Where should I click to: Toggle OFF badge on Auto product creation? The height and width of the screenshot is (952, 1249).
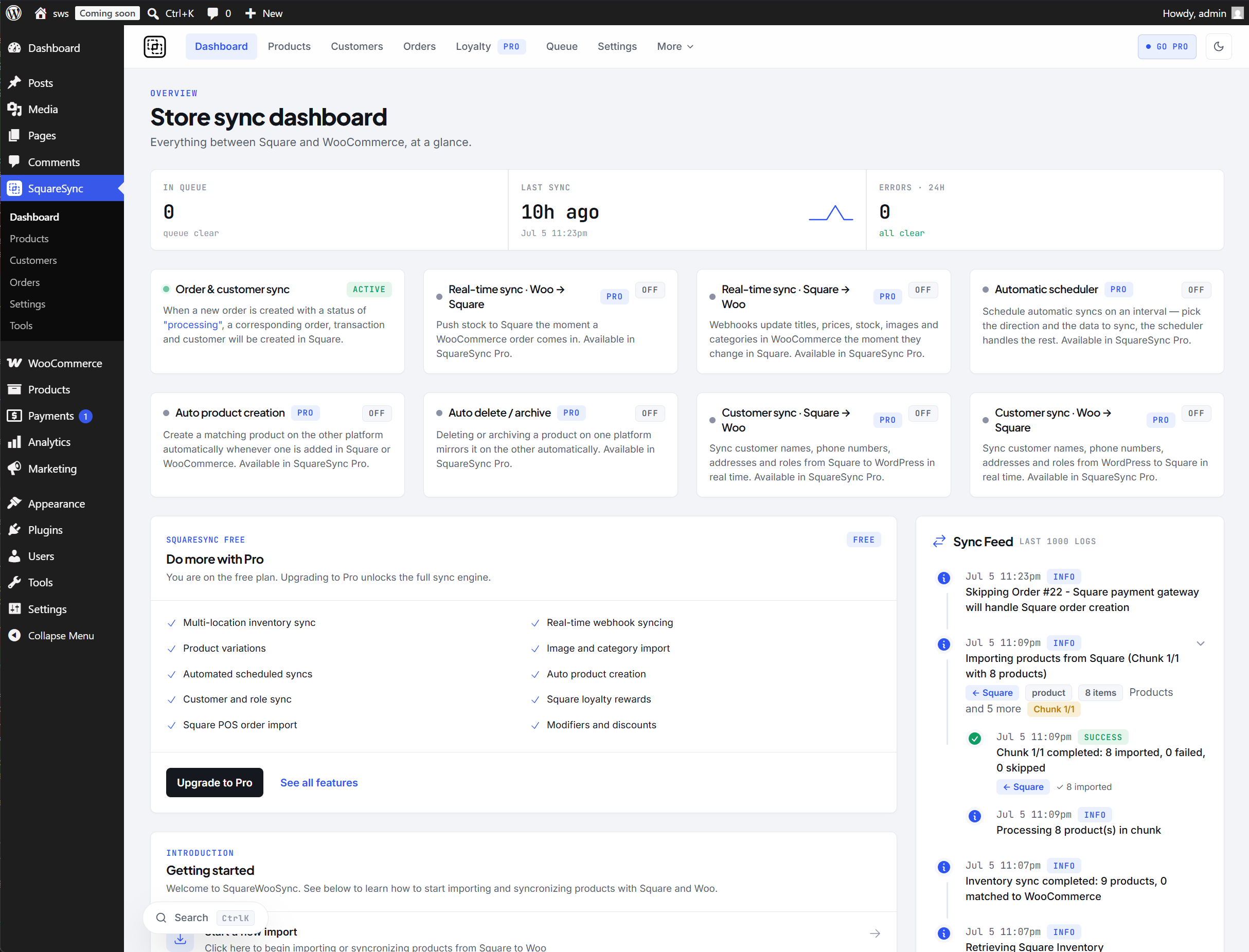click(x=377, y=414)
